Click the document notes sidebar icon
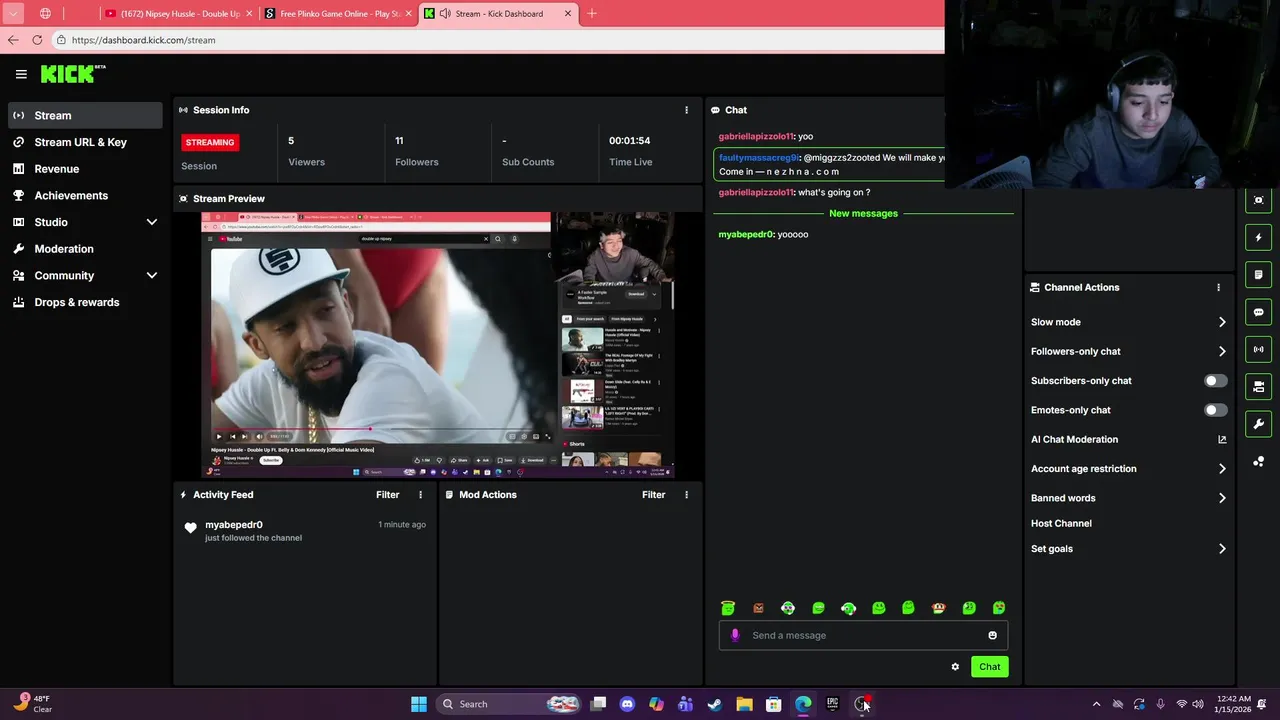1280x720 pixels. 1258,275
